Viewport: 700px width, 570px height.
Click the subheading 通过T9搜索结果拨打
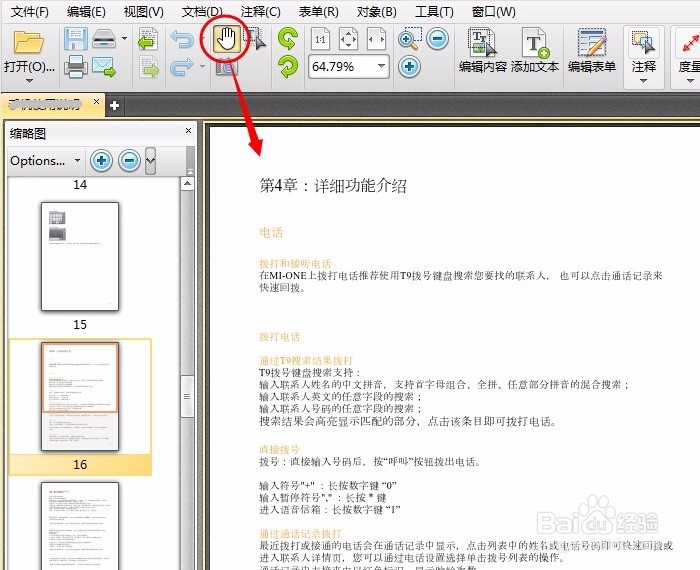pos(306,360)
